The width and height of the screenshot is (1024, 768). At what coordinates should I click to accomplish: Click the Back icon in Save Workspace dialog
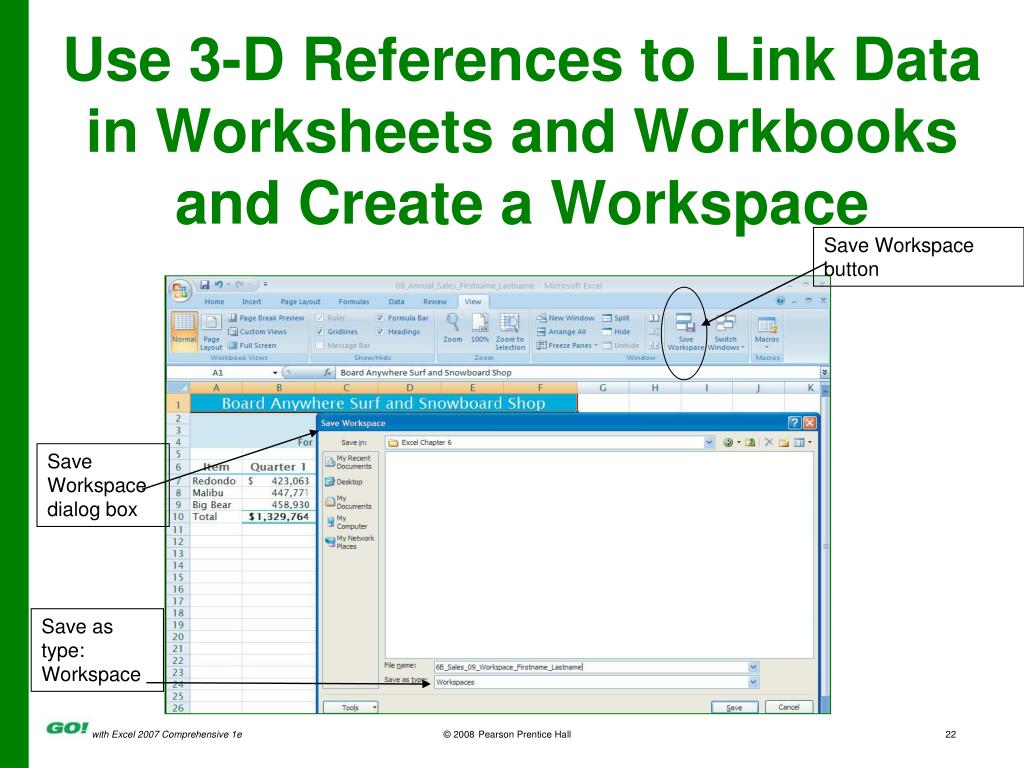(x=728, y=443)
